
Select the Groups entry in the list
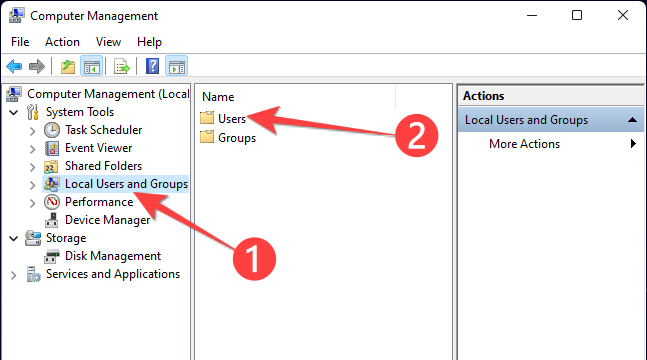[237, 138]
